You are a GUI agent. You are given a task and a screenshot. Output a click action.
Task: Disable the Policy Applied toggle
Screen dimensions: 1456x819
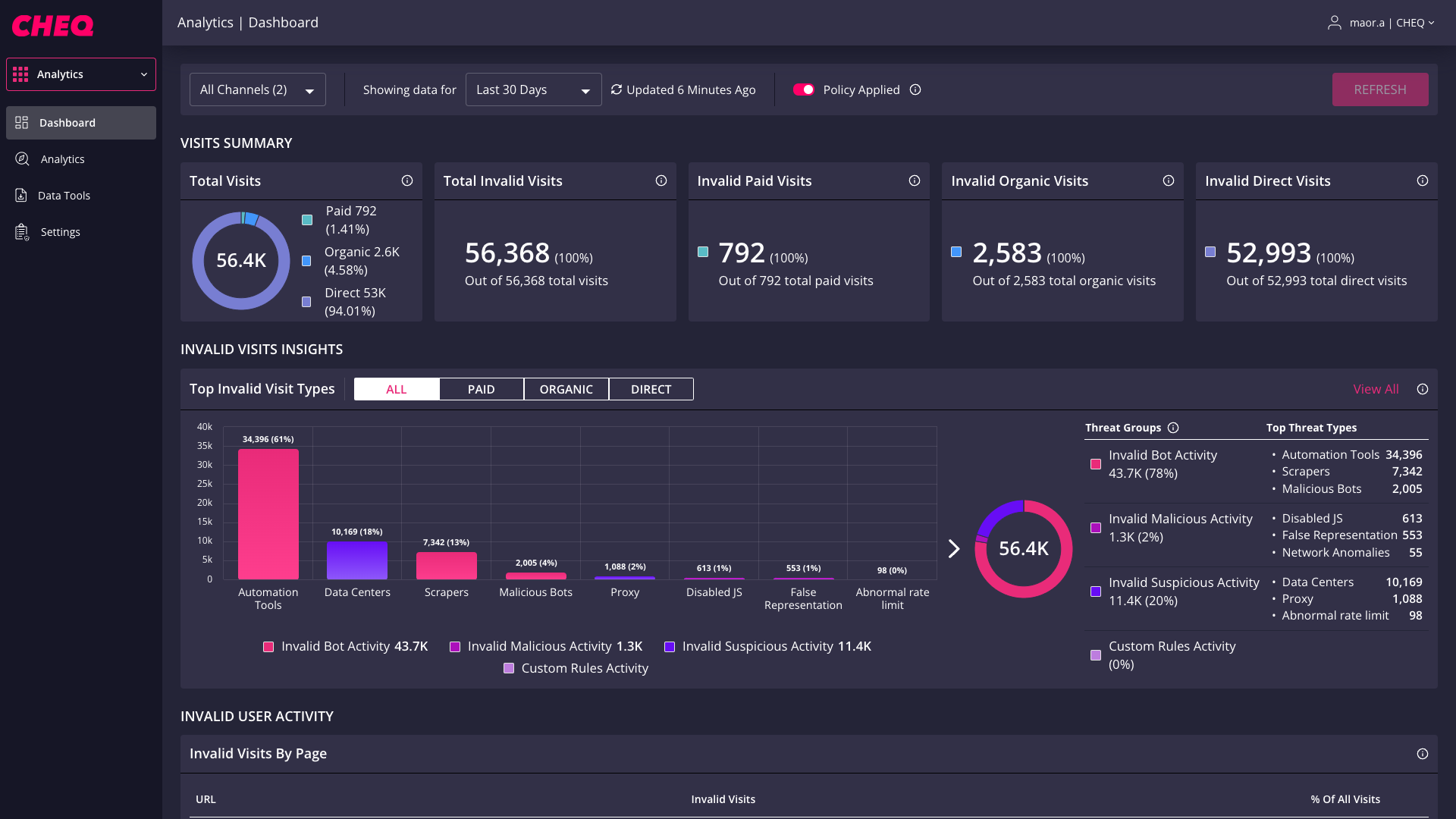point(804,89)
